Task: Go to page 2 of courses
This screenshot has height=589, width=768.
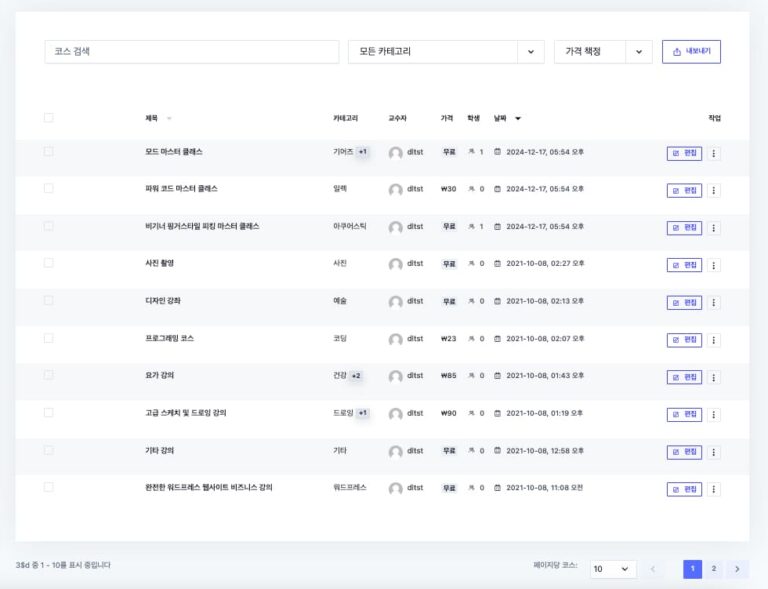Action: point(714,569)
